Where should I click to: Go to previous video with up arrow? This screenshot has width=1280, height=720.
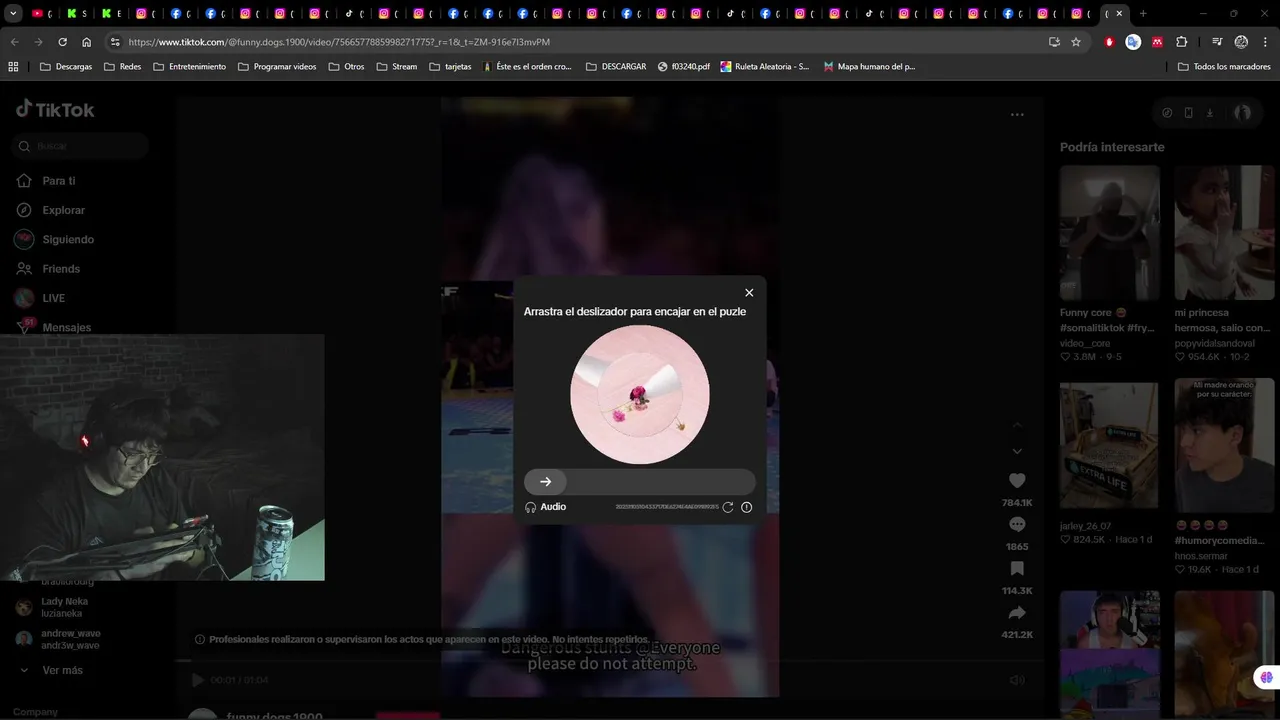tap(1017, 425)
